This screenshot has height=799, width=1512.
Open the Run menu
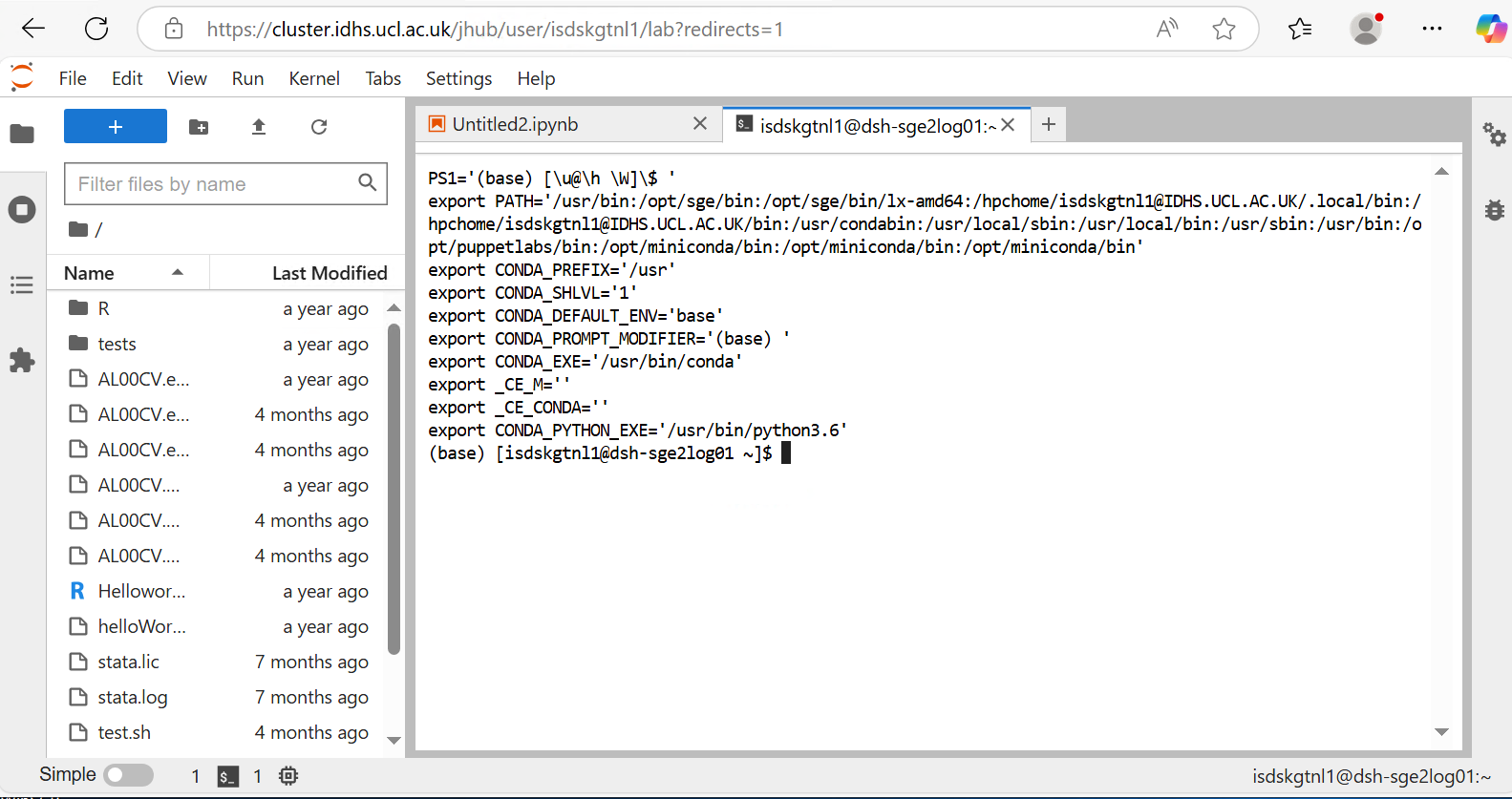247,78
